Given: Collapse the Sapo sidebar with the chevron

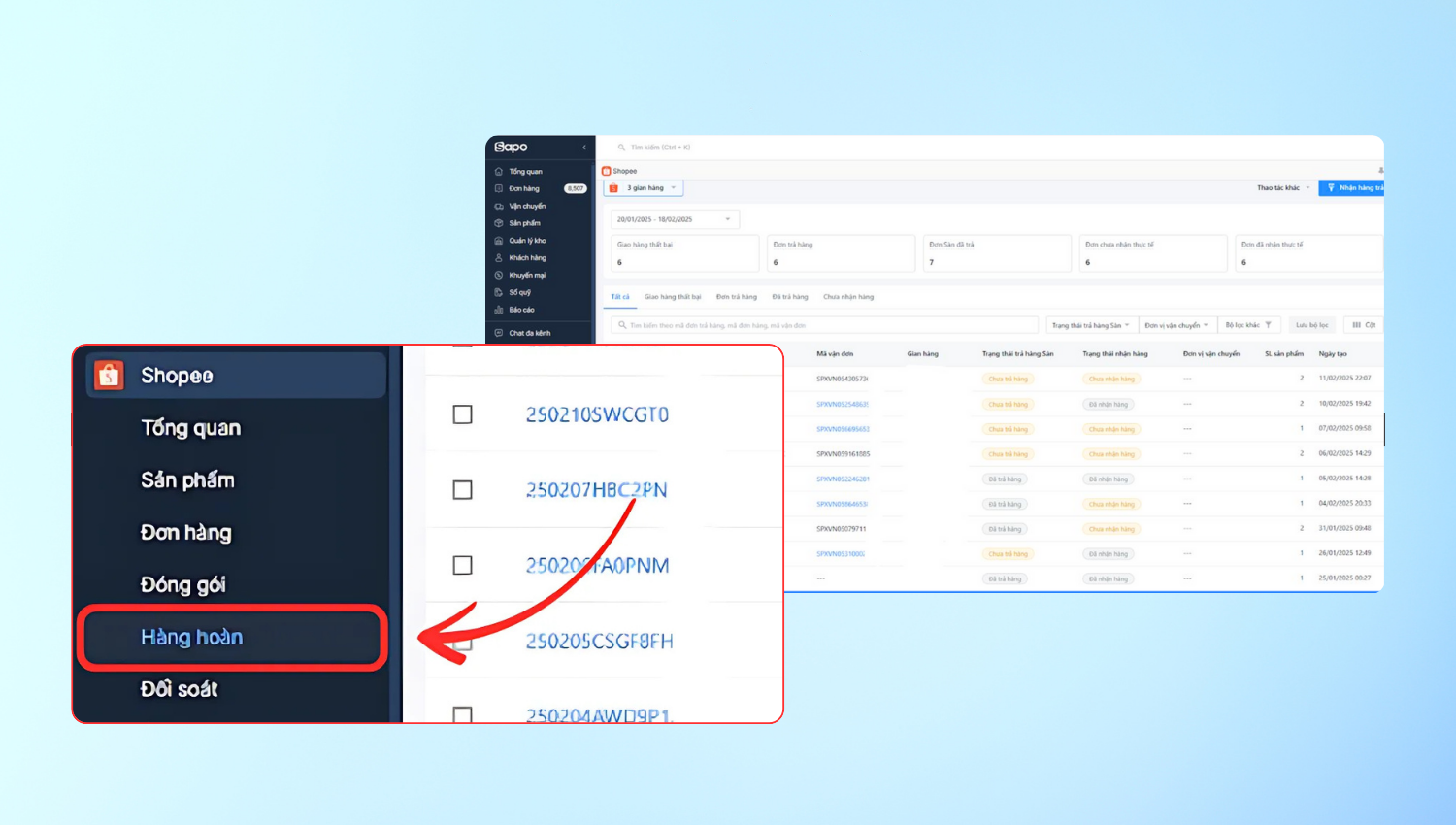Looking at the screenshot, I should (584, 148).
